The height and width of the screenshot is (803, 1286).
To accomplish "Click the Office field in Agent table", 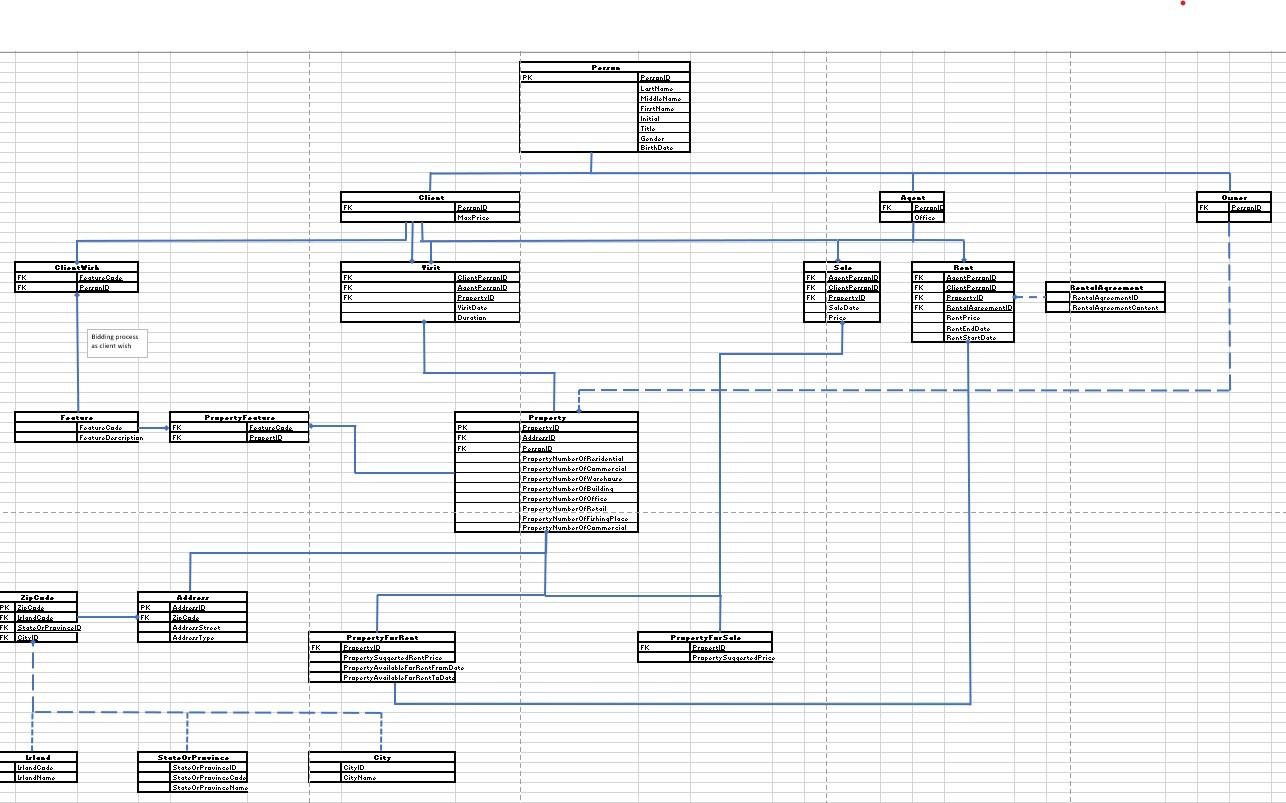I will [x=927, y=217].
